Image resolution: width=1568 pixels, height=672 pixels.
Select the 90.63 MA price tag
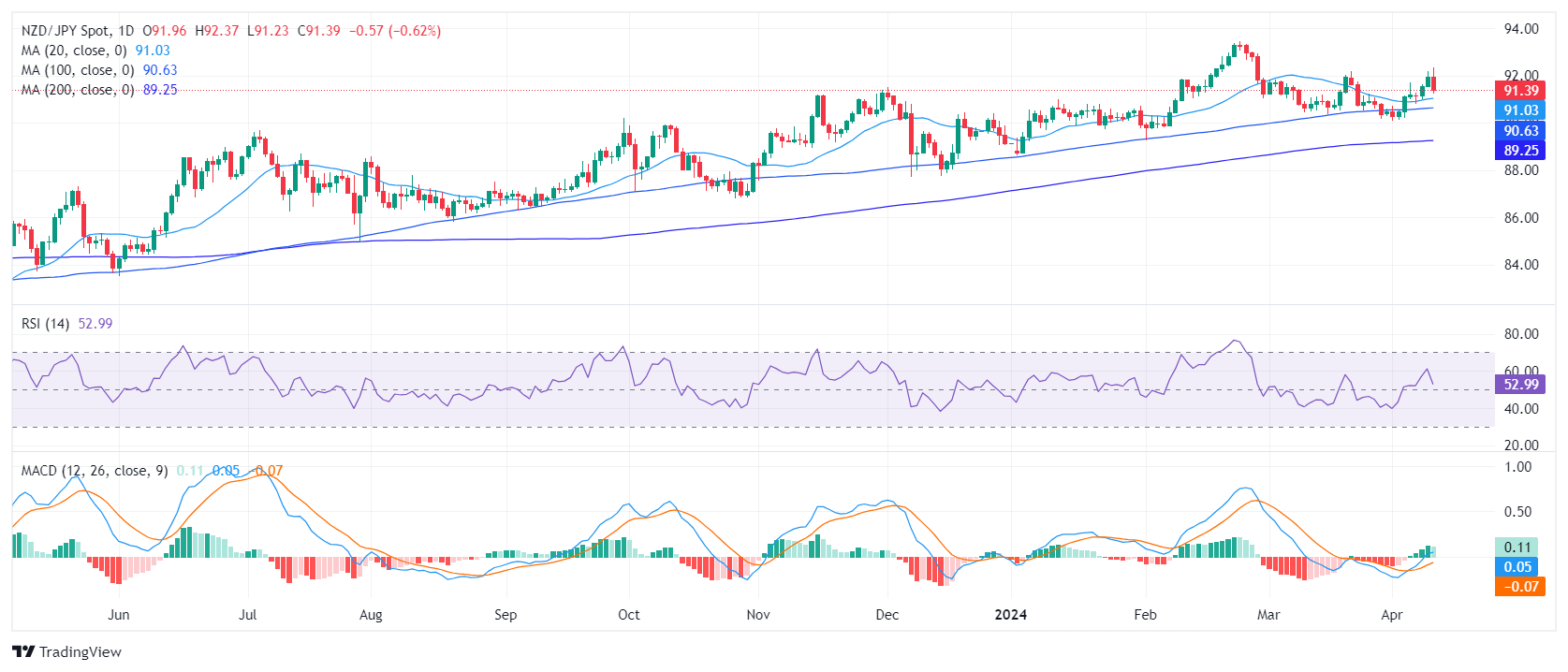pos(1519,131)
